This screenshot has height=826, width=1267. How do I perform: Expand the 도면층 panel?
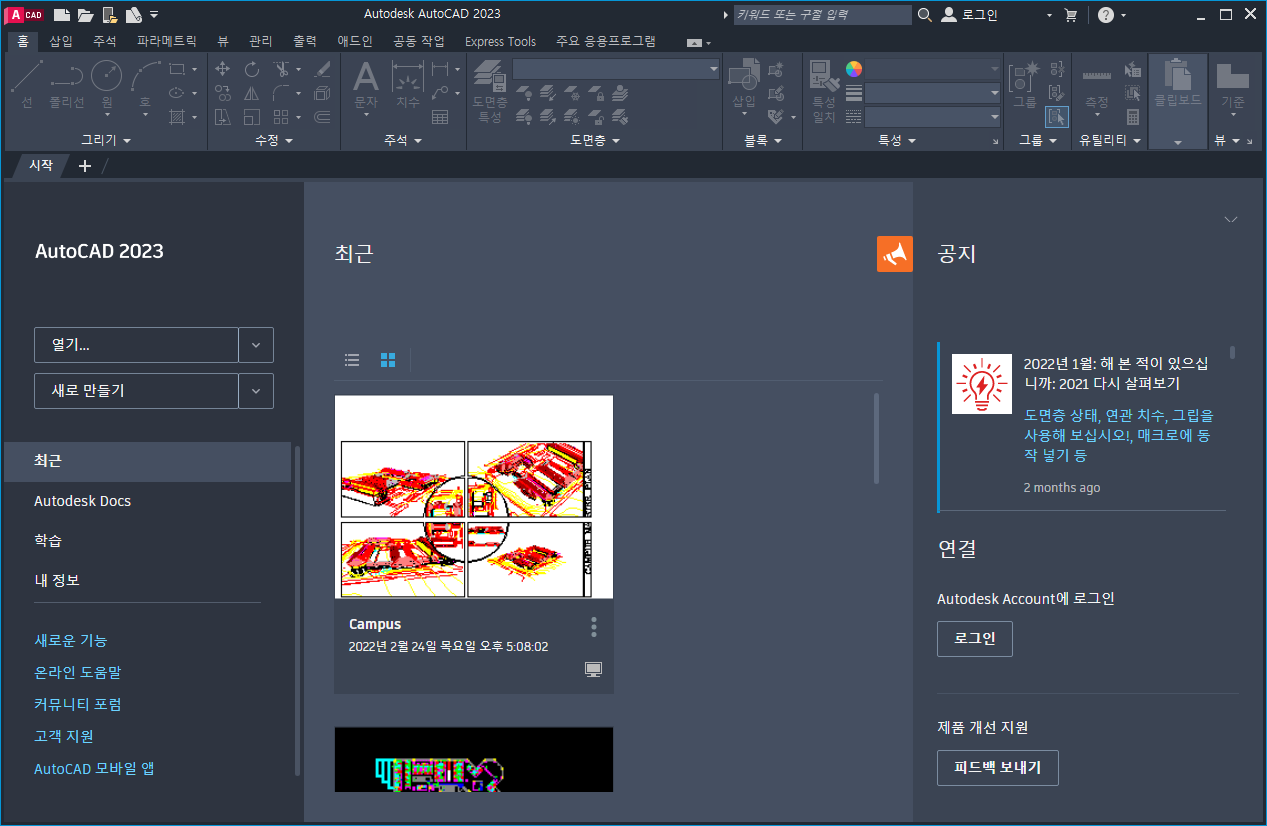click(595, 141)
